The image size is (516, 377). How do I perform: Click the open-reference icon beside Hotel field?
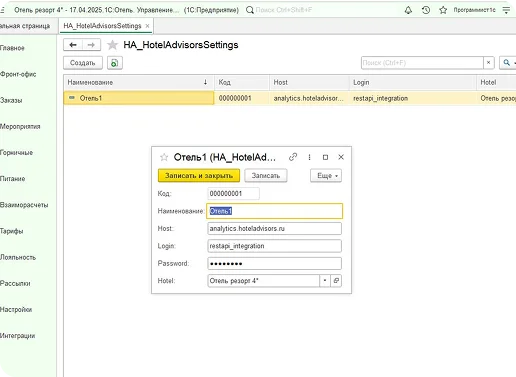pyautogui.click(x=336, y=281)
